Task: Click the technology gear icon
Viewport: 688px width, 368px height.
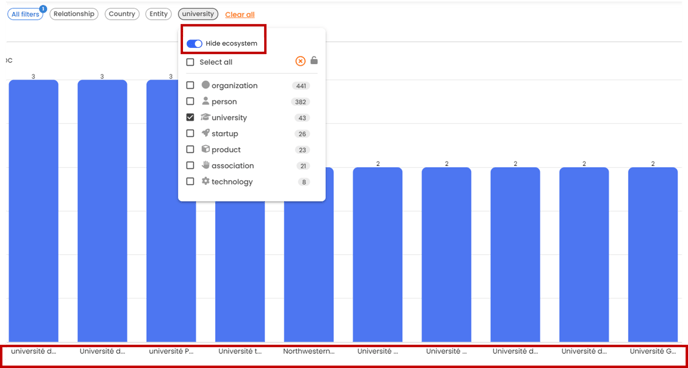Action: [205, 181]
